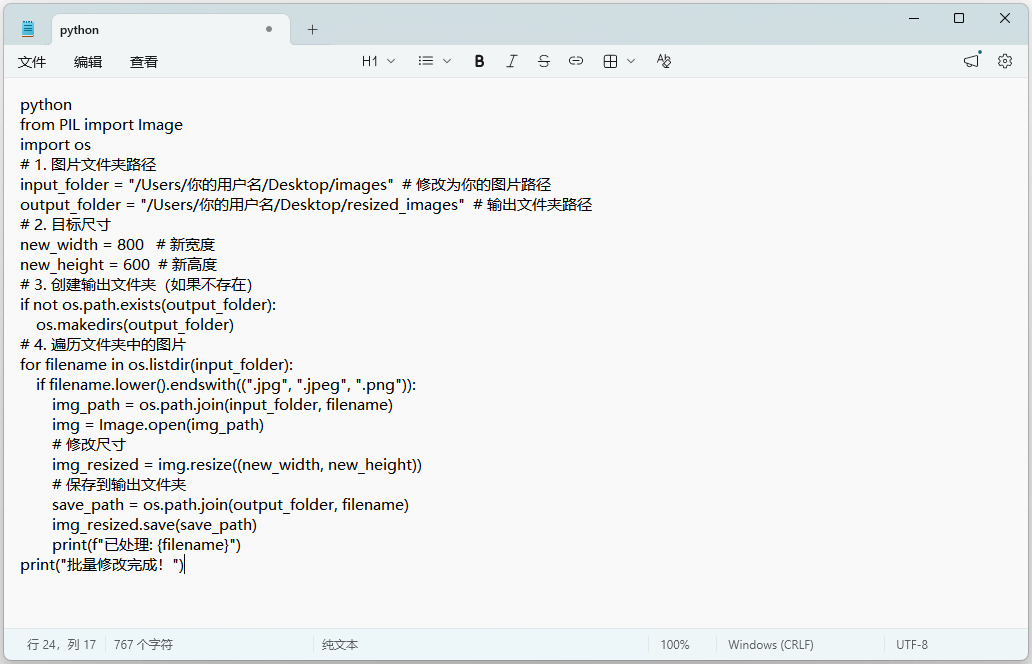Close the python tab via unsaved dot
The width and height of the screenshot is (1032, 664).
coord(269,29)
